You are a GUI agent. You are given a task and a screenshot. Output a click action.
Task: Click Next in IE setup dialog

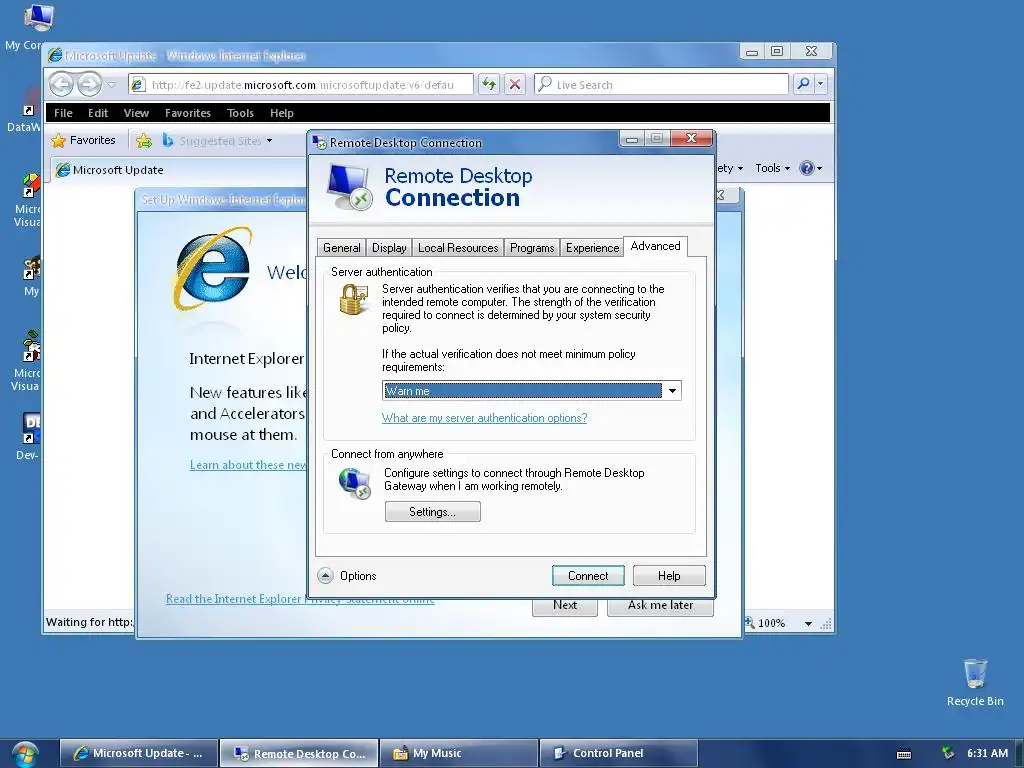[x=565, y=606]
